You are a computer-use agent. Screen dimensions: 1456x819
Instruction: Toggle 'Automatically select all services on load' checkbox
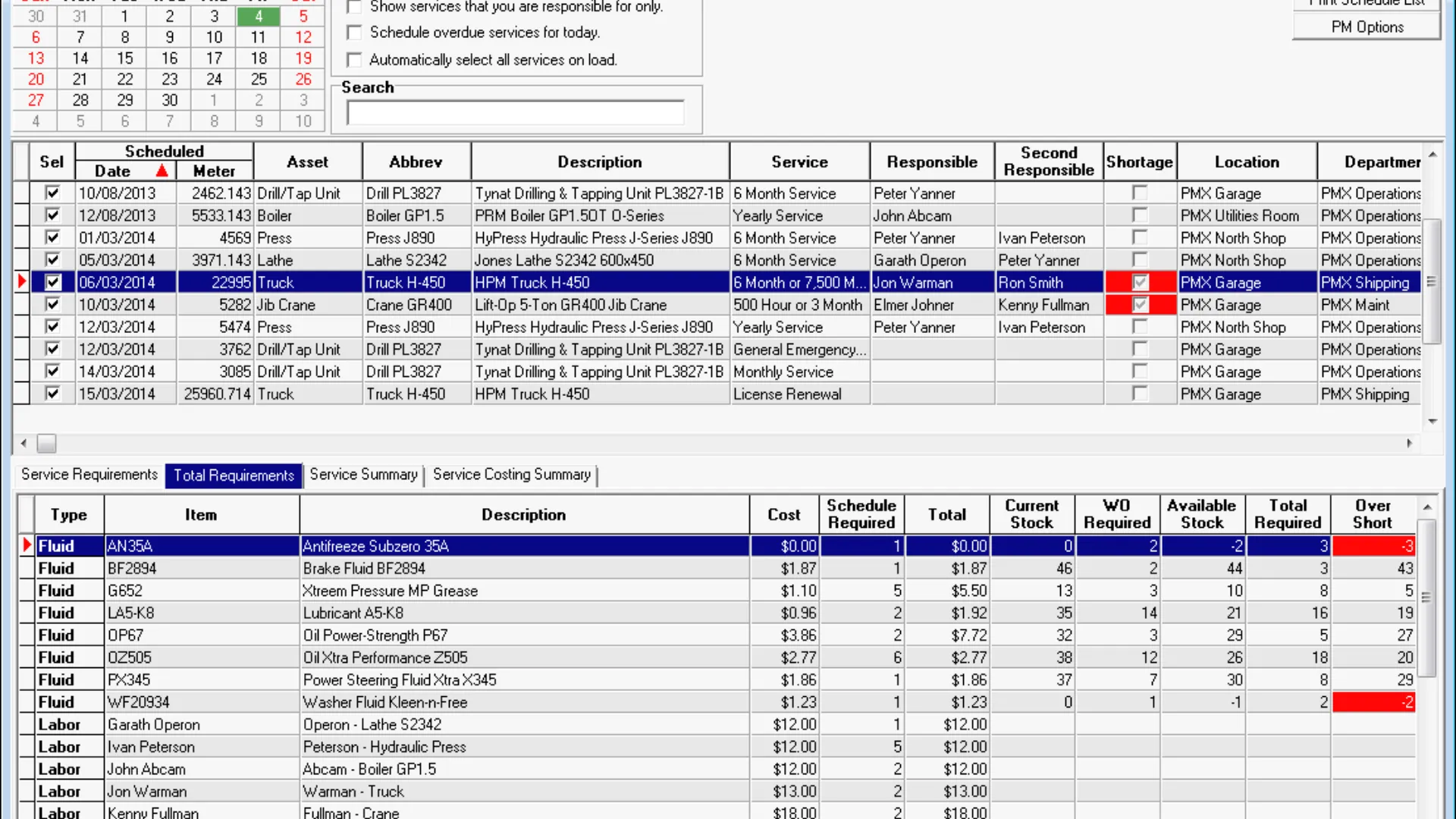pos(354,60)
